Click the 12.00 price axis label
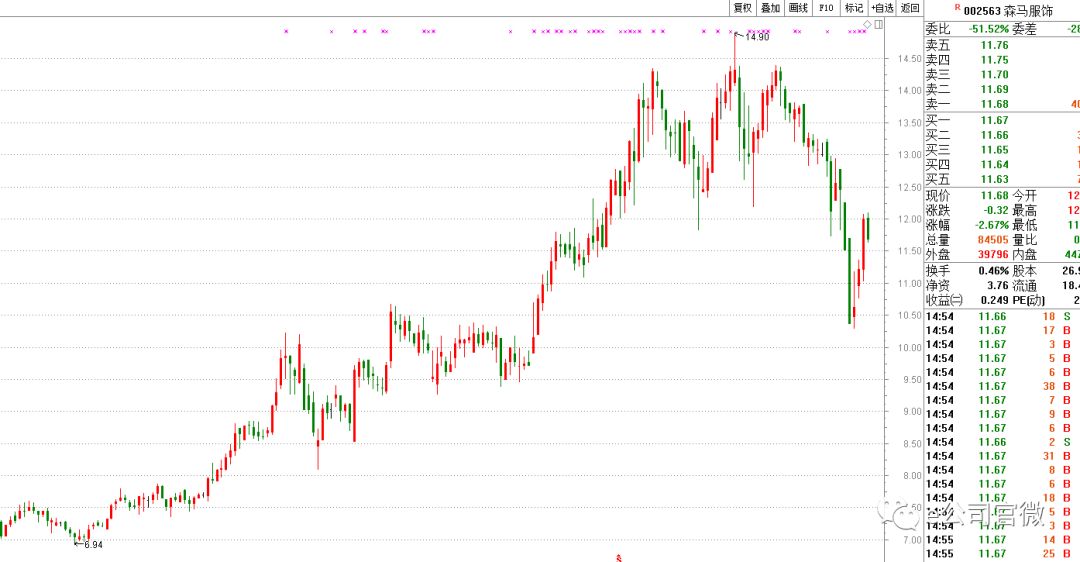The image size is (1080, 562). pos(909,219)
